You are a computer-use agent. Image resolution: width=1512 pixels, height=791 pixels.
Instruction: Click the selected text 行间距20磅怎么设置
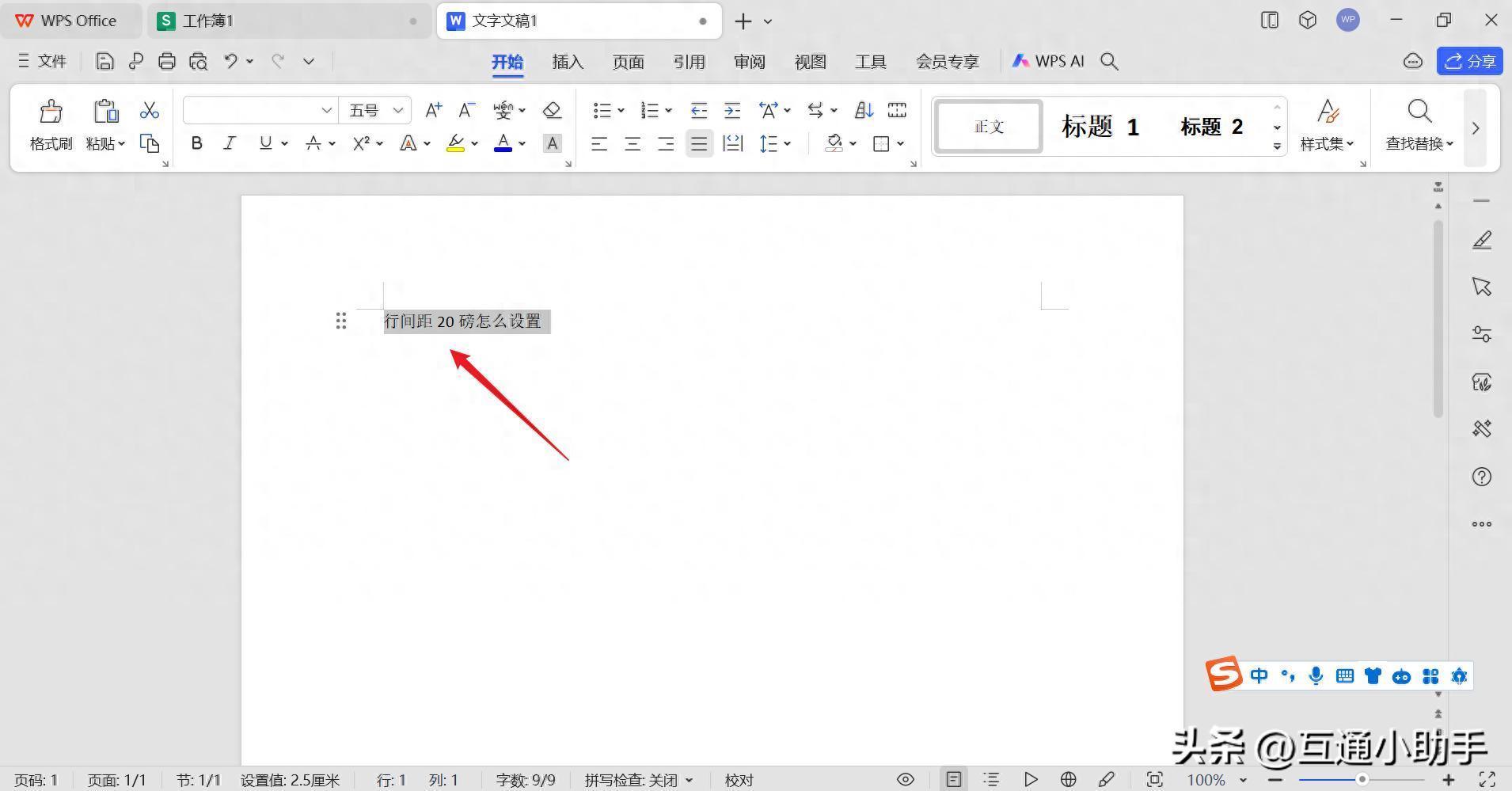[463, 321]
